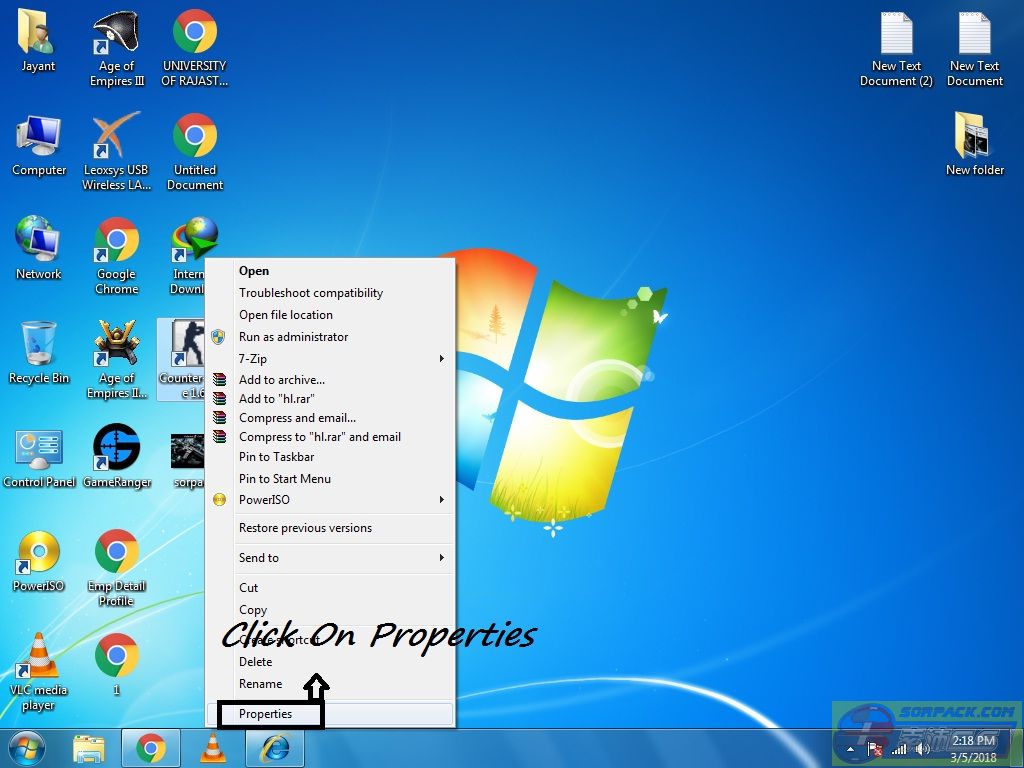Show hidden system tray icons arrow

pos(850,748)
